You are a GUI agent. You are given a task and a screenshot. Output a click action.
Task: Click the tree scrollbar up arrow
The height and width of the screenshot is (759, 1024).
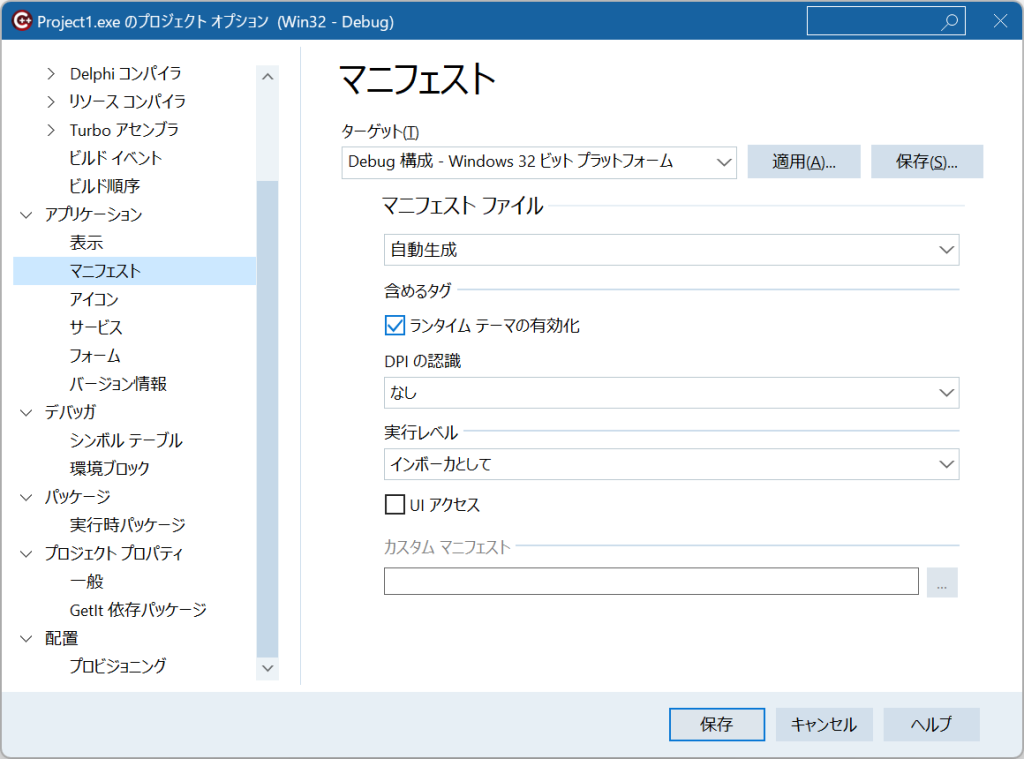[x=267, y=76]
